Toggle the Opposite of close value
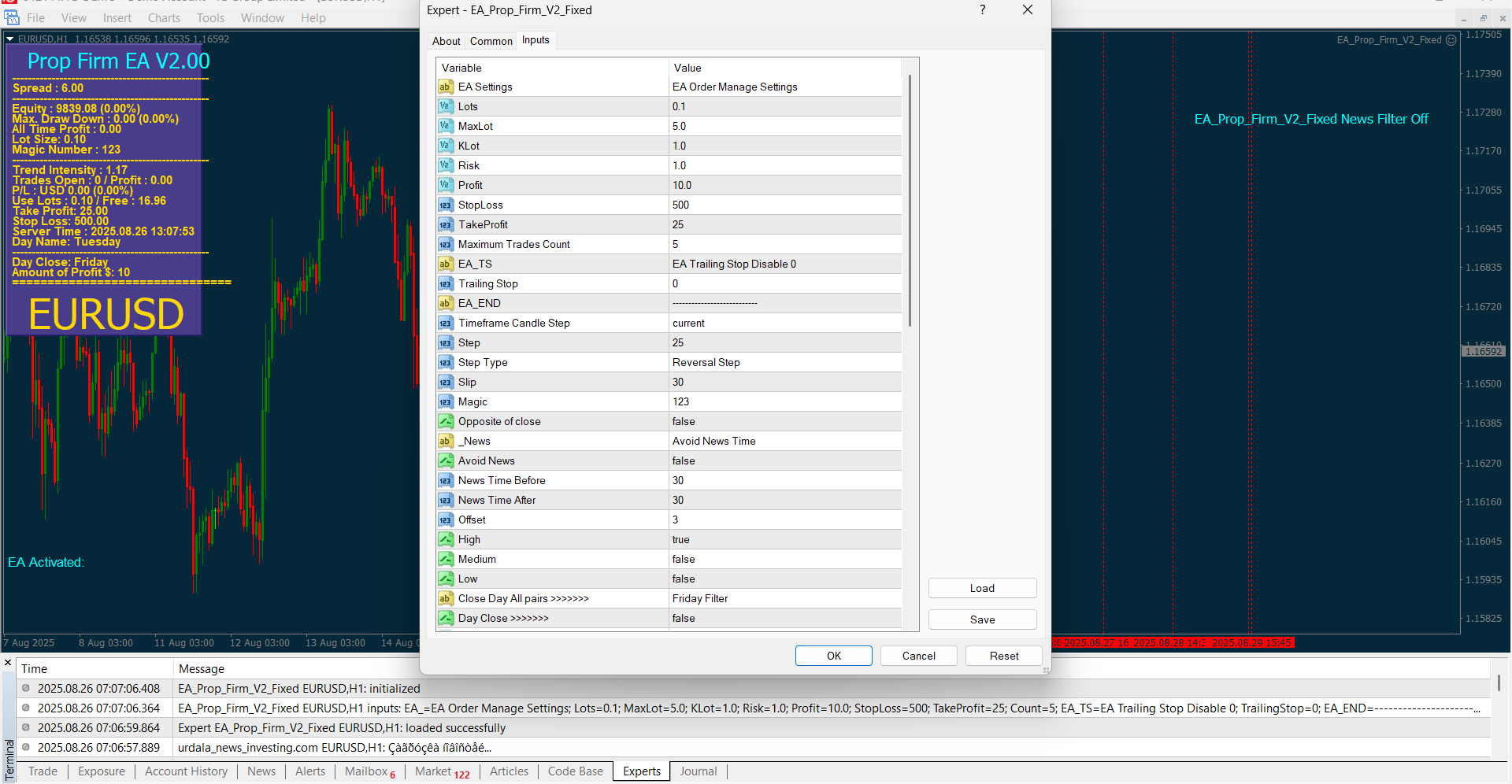The image size is (1512, 784). pos(784,421)
